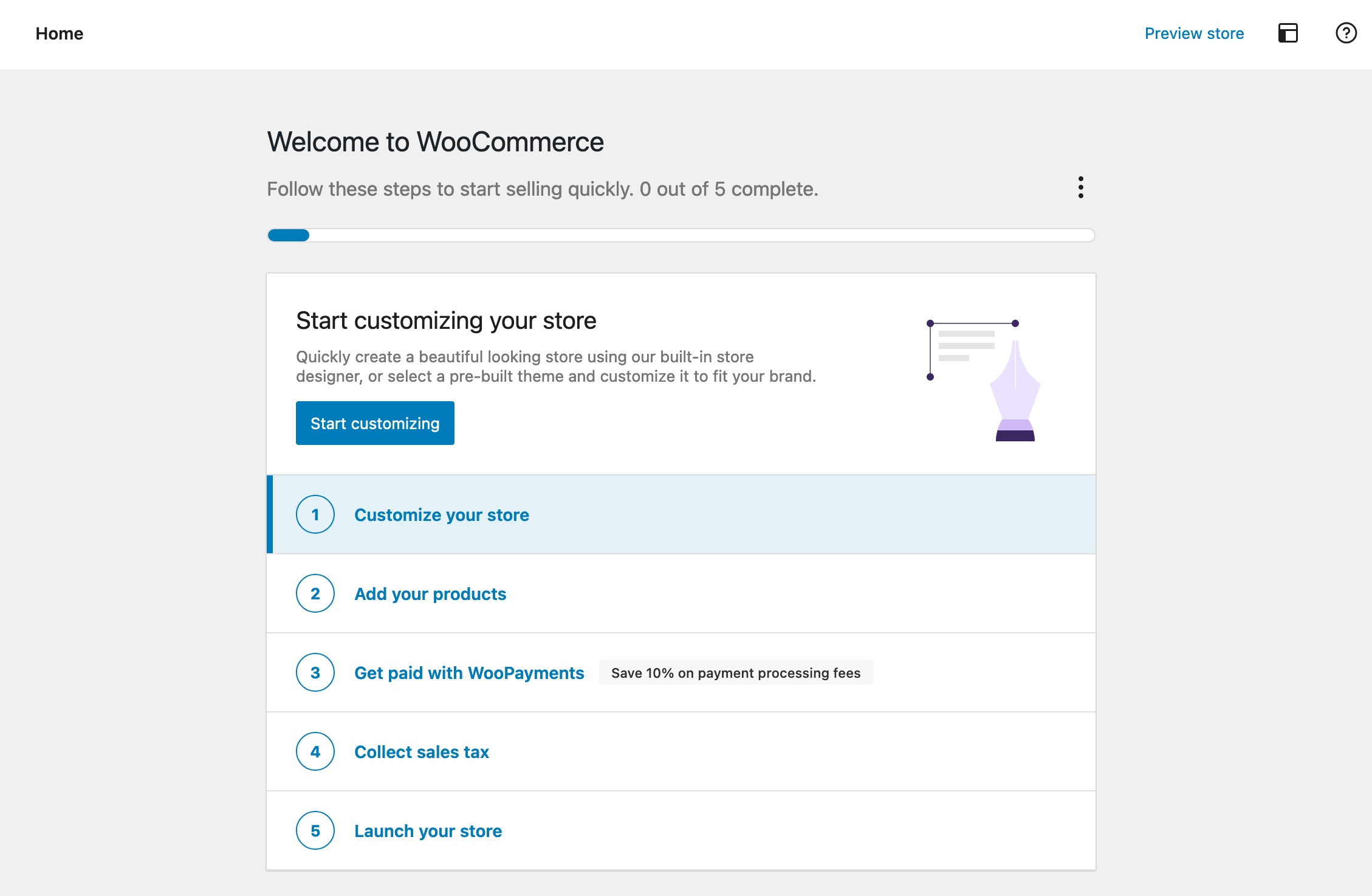Open the three-dot options menu
1372x896 pixels.
[x=1081, y=188]
